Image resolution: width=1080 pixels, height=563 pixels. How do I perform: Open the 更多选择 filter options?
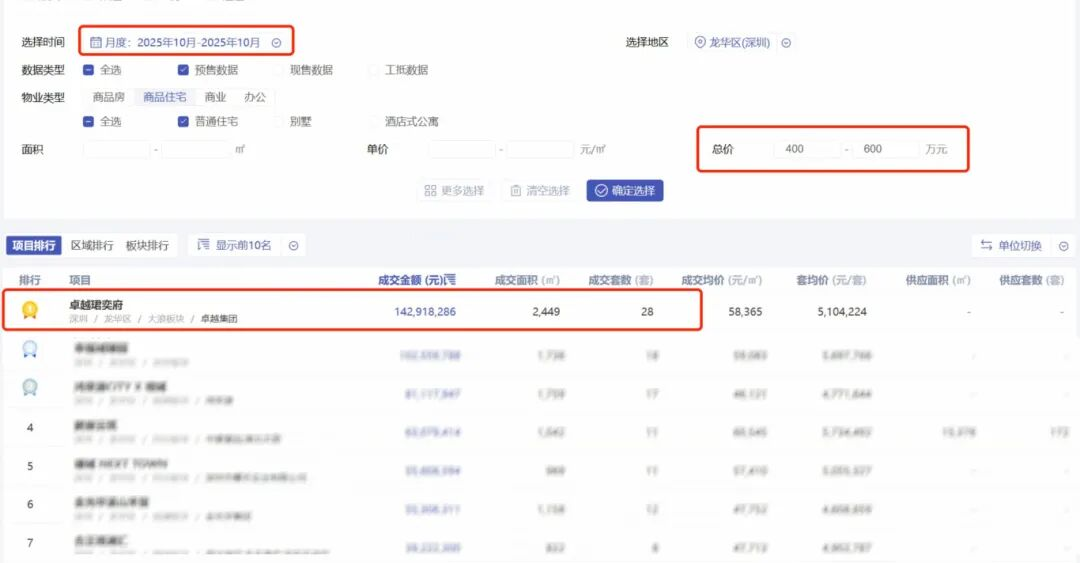[454, 191]
